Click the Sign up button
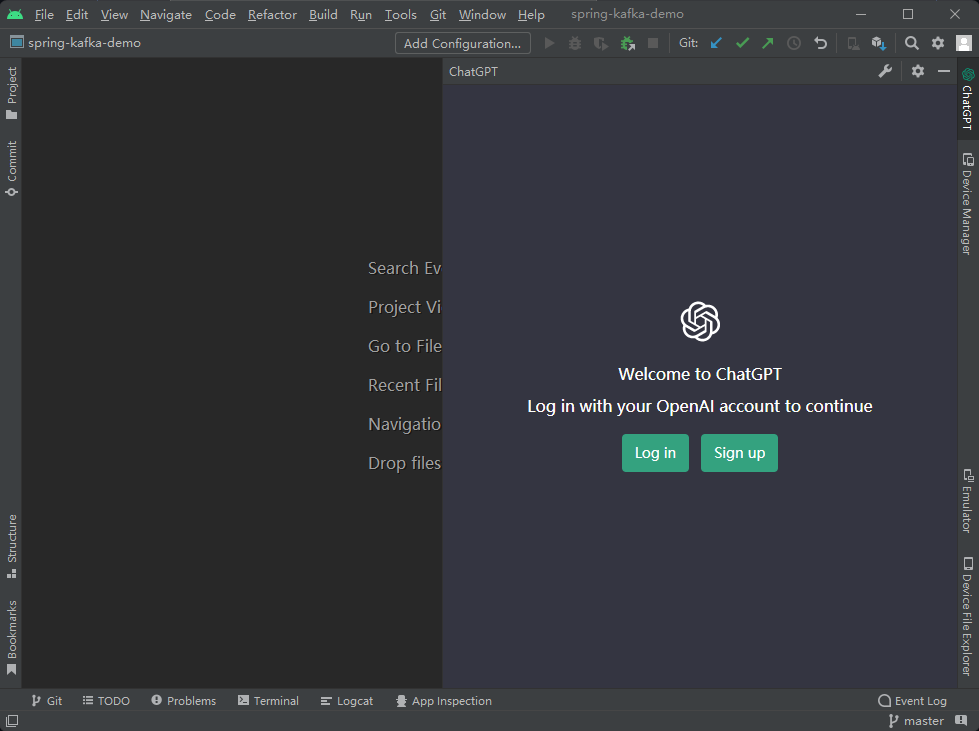 tap(739, 453)
